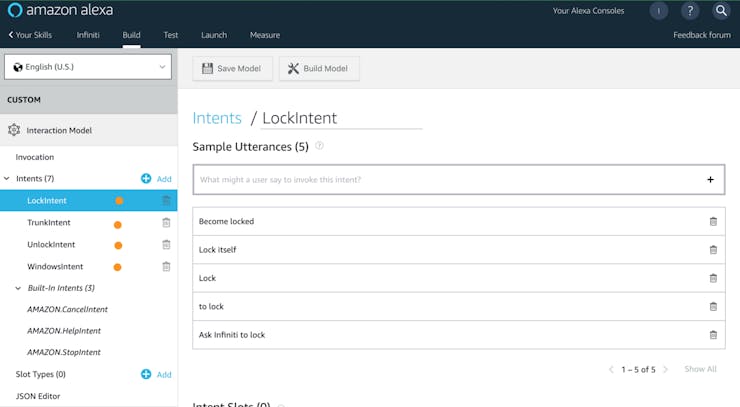
Task: Select LockIntent in the sidebar
Action: 89,201
